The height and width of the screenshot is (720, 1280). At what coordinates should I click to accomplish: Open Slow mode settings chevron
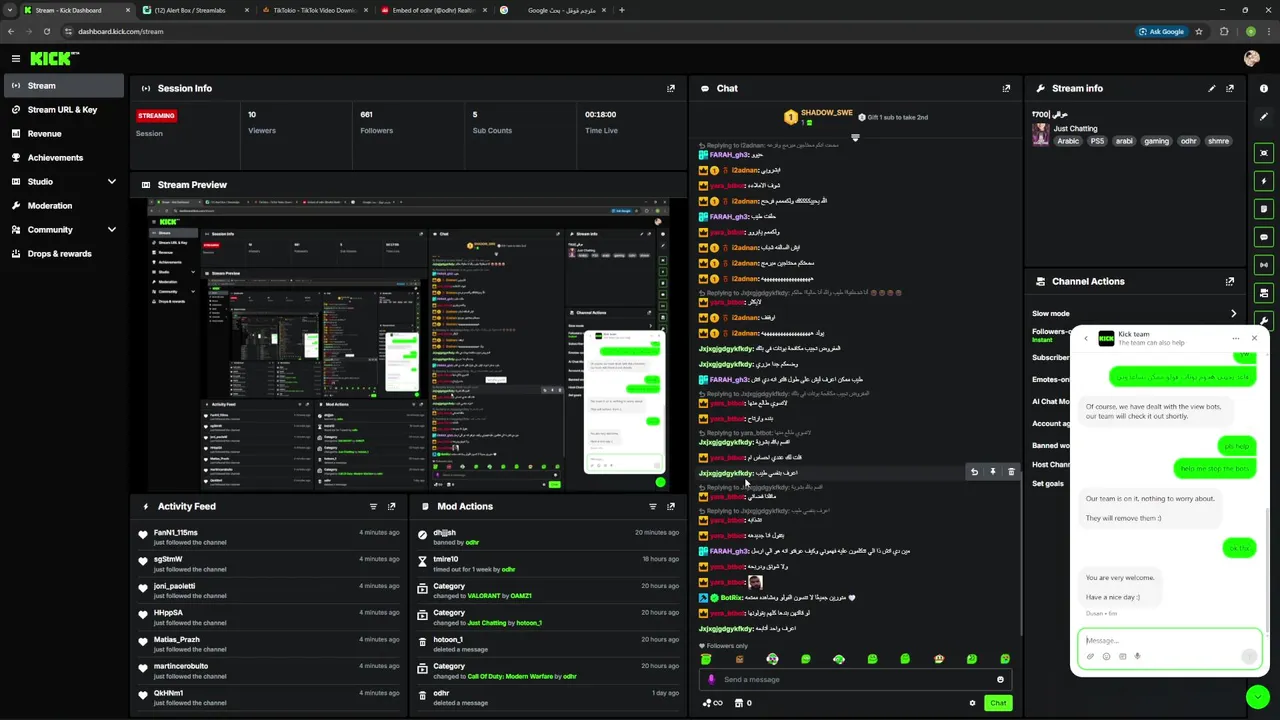click(x=1233, y=313)
